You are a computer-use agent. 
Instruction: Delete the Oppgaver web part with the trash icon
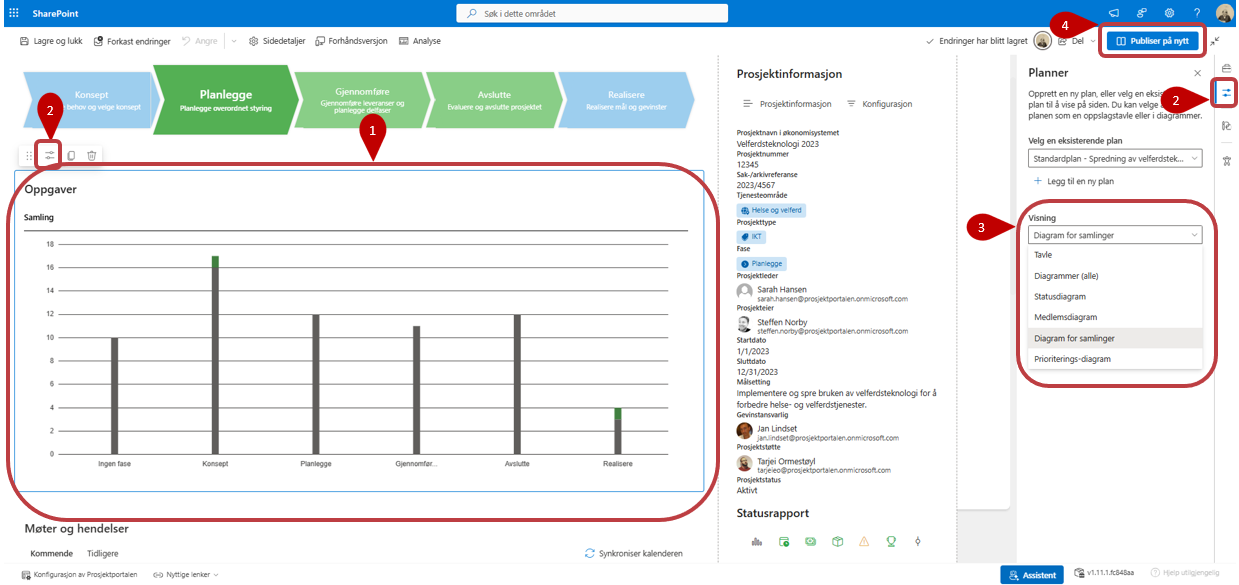[91, 155]
